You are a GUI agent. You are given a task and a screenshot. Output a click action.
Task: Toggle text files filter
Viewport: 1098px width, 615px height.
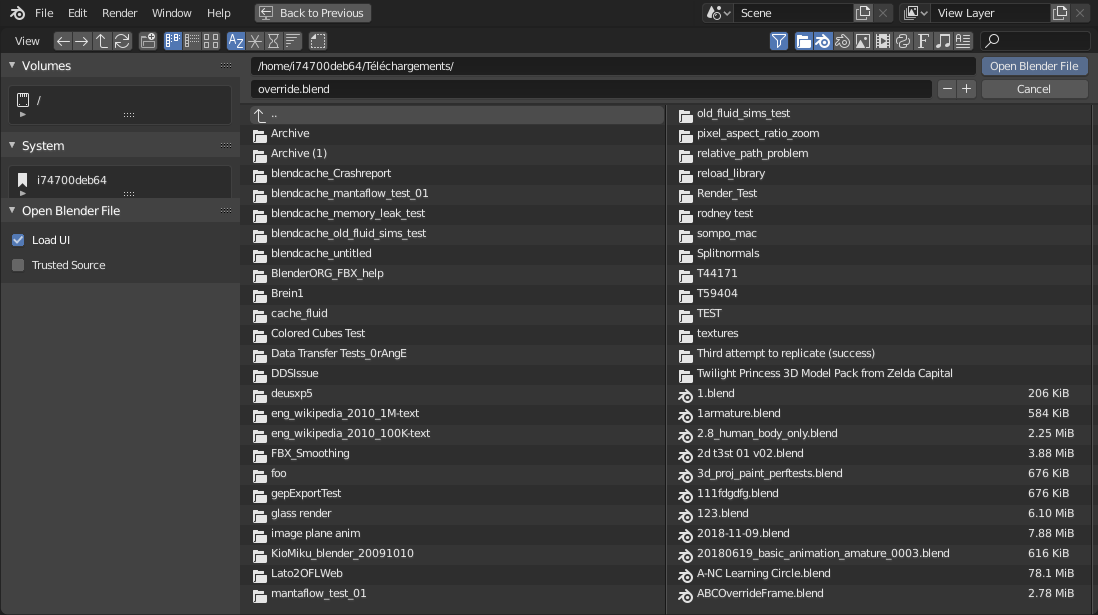click(x=964, y=41)
